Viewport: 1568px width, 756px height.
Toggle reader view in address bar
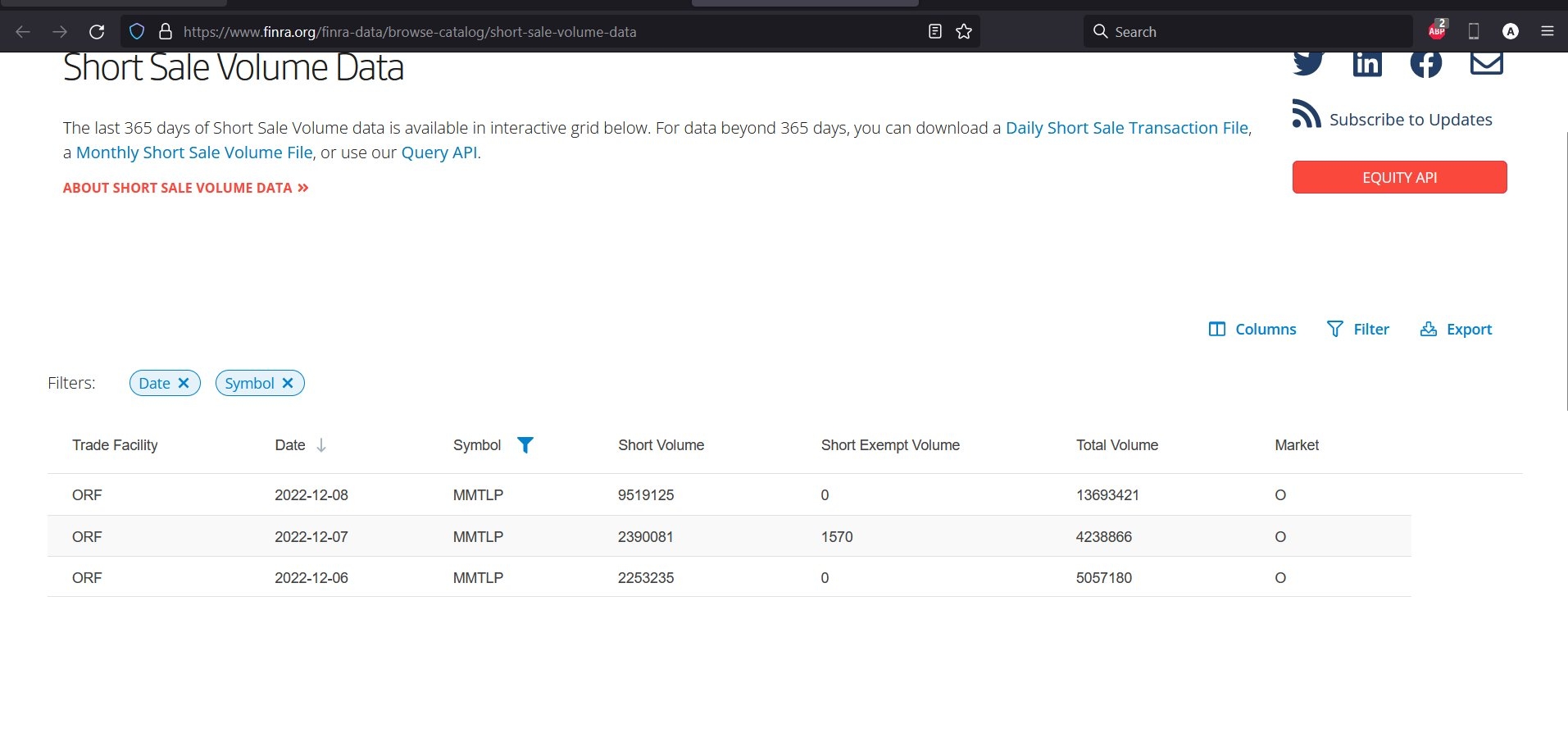click(x=935, y=32)
